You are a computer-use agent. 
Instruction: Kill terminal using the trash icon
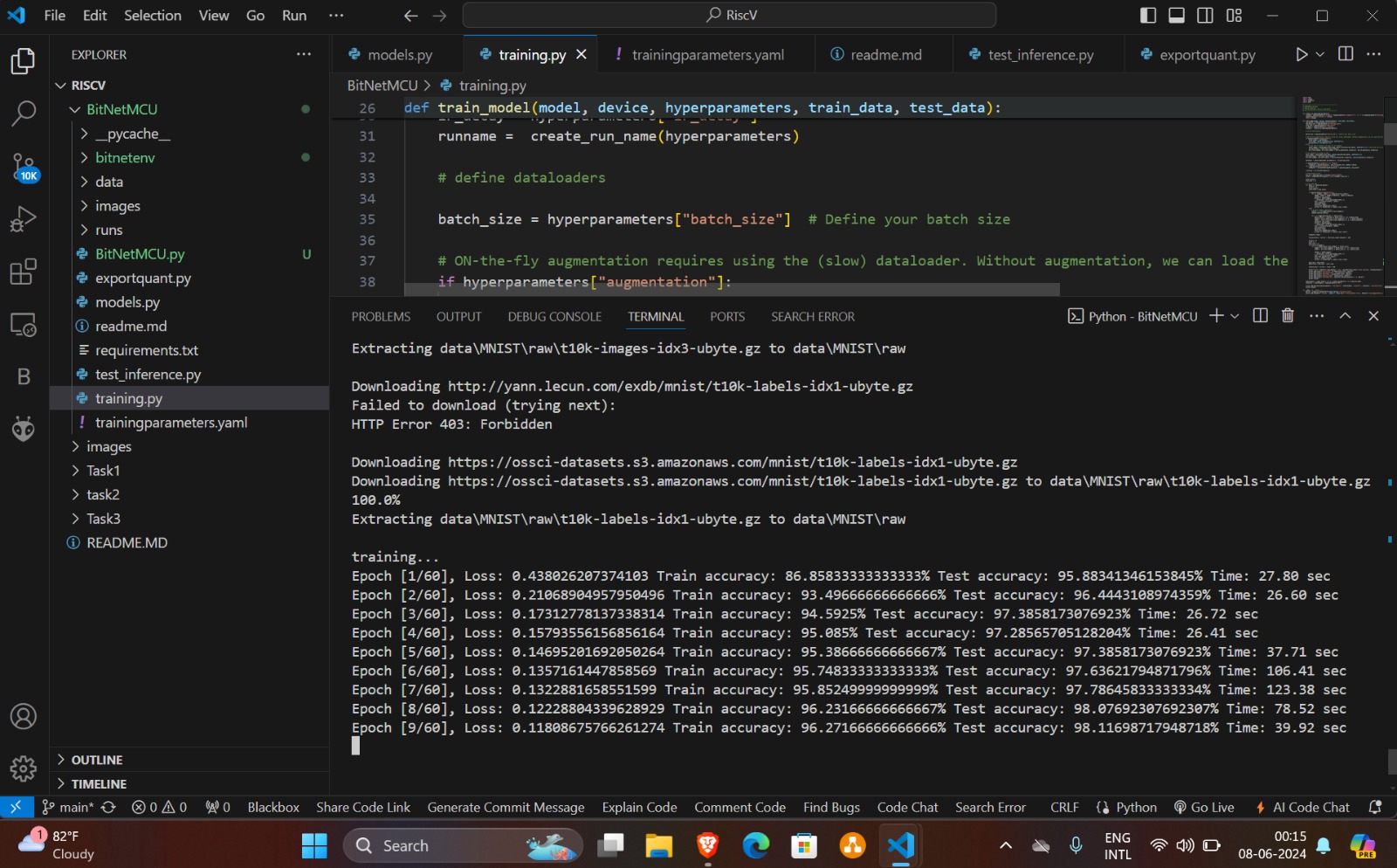[1287, 316]
